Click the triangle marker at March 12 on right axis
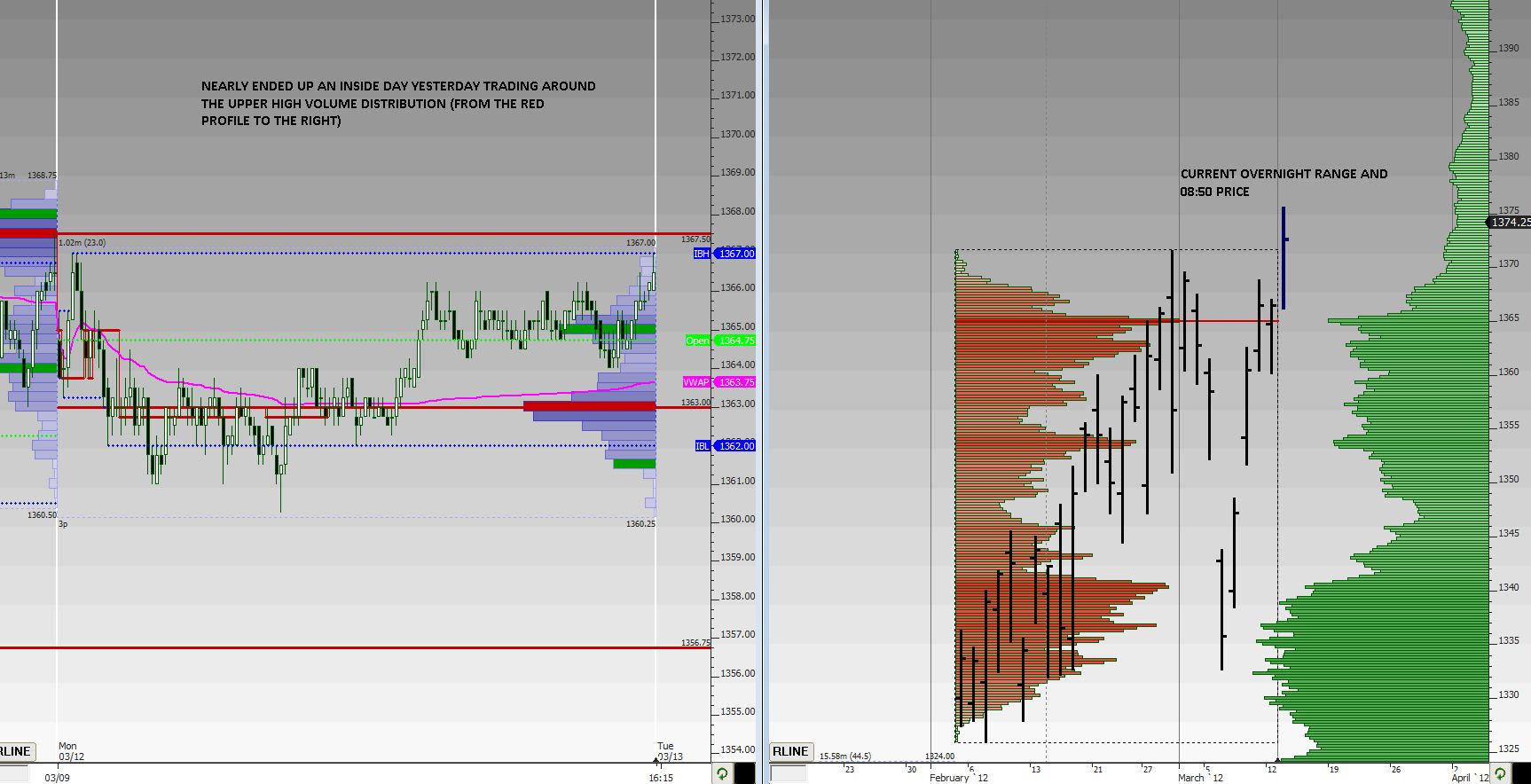1531x784 pixels. 1277,760
